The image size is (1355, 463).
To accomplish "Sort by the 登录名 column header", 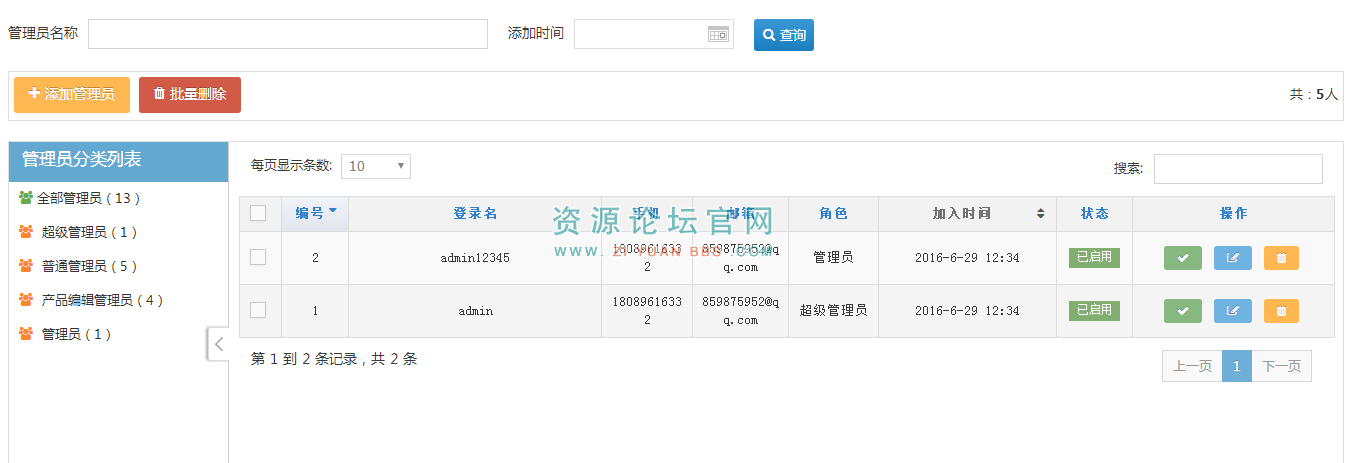I will [475, 214].
